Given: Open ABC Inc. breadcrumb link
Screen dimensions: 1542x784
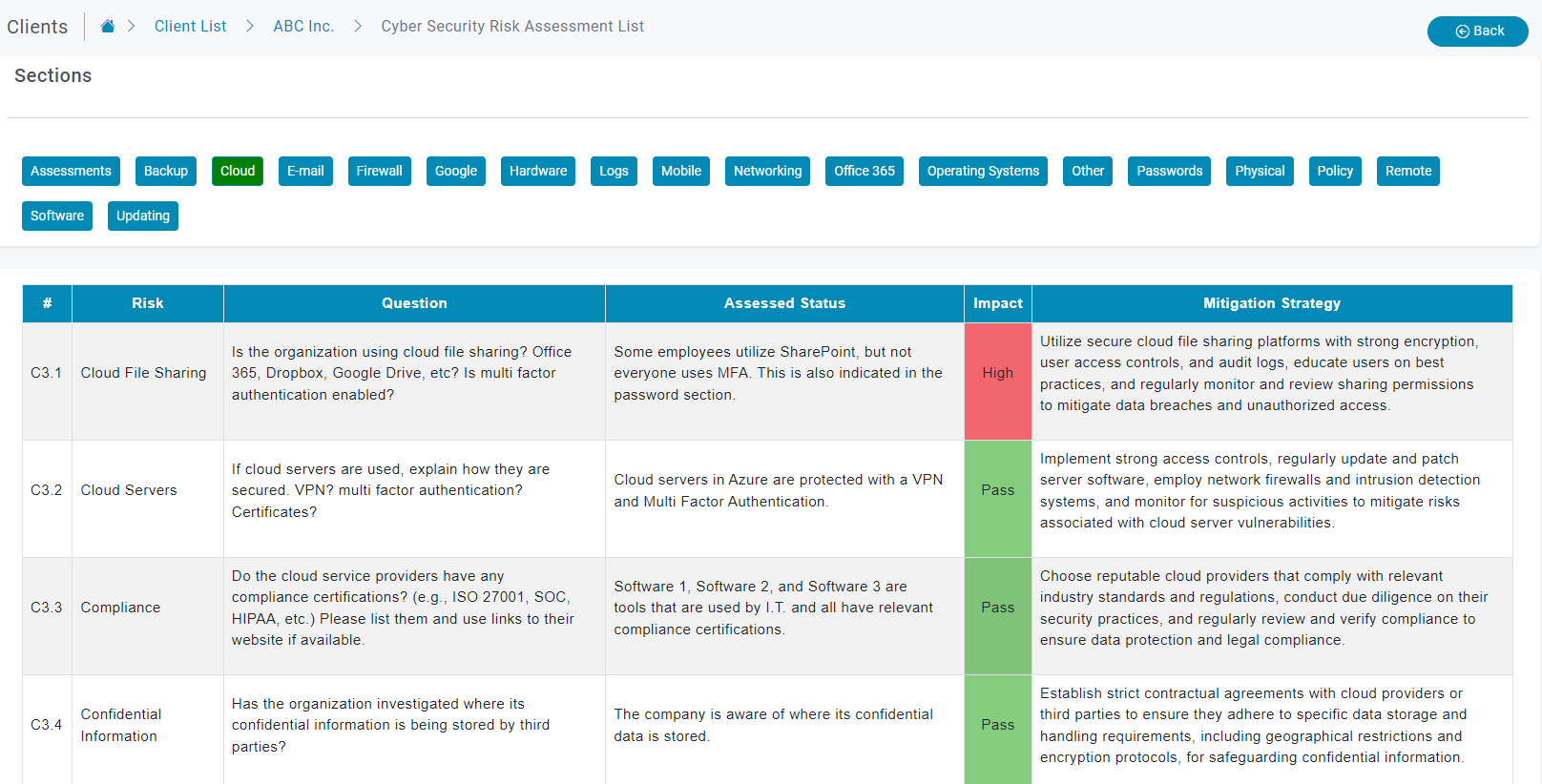Looking at the screenshot, I should pyautogui.click(x=303, y=27).
